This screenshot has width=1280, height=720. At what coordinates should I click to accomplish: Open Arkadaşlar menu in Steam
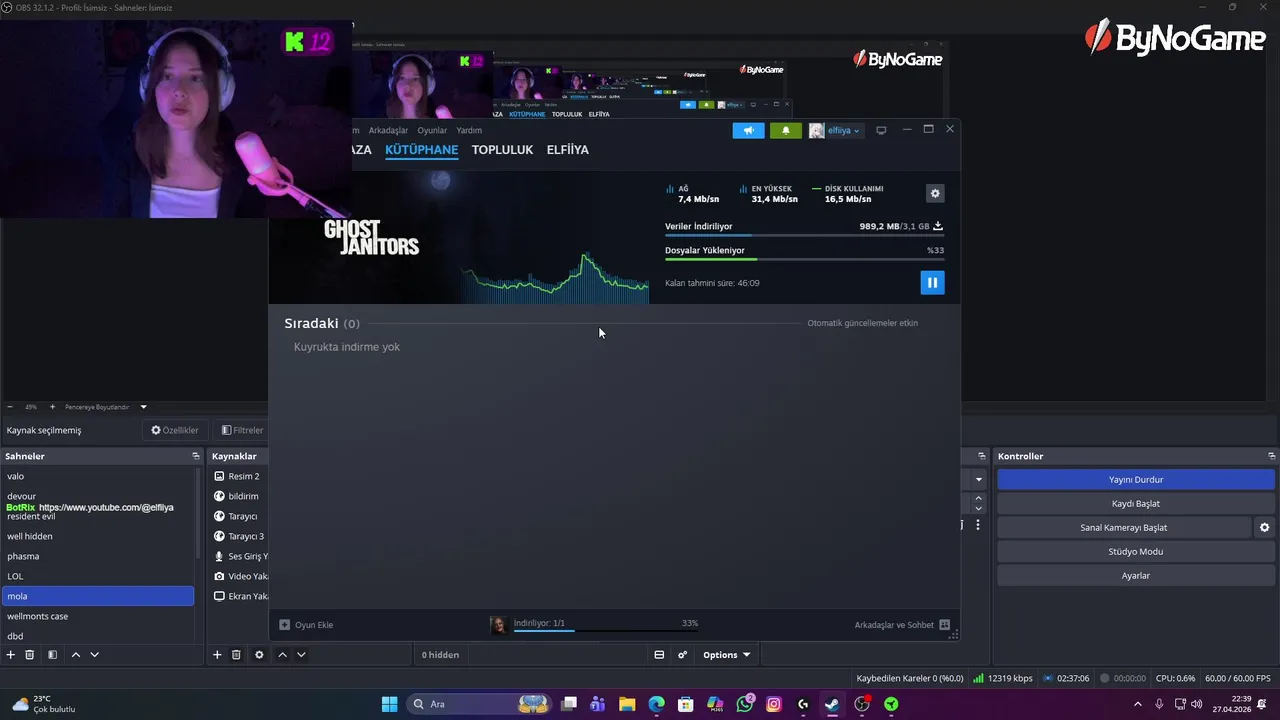388,130
